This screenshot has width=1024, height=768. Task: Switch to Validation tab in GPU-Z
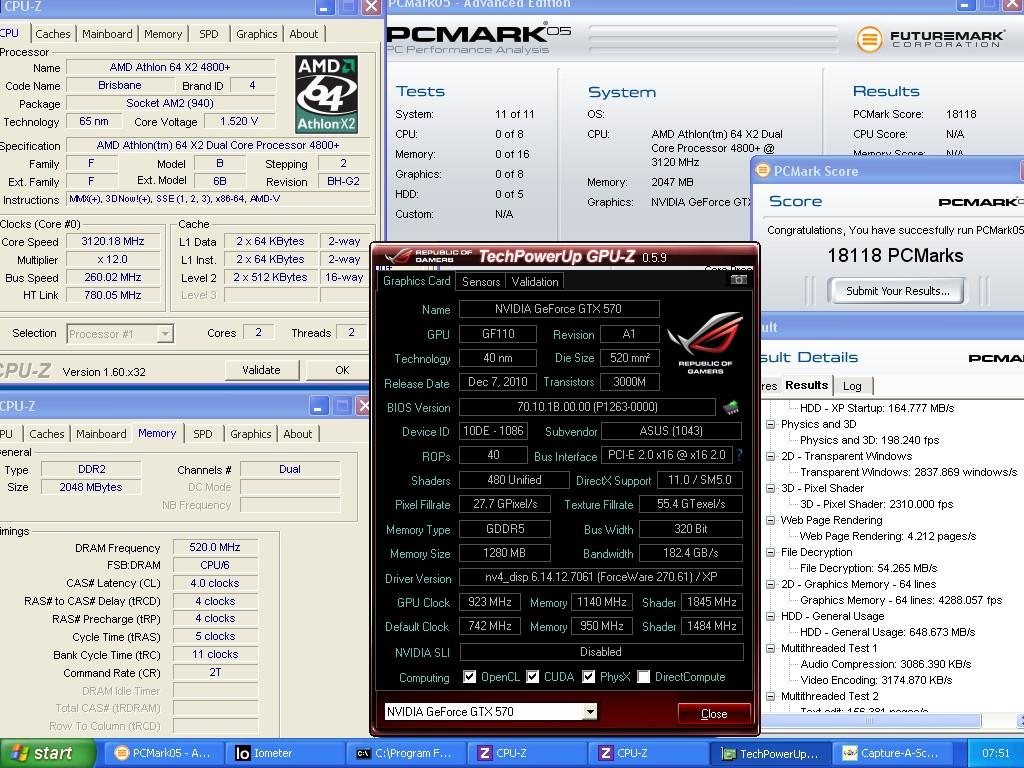pos(535,281)
